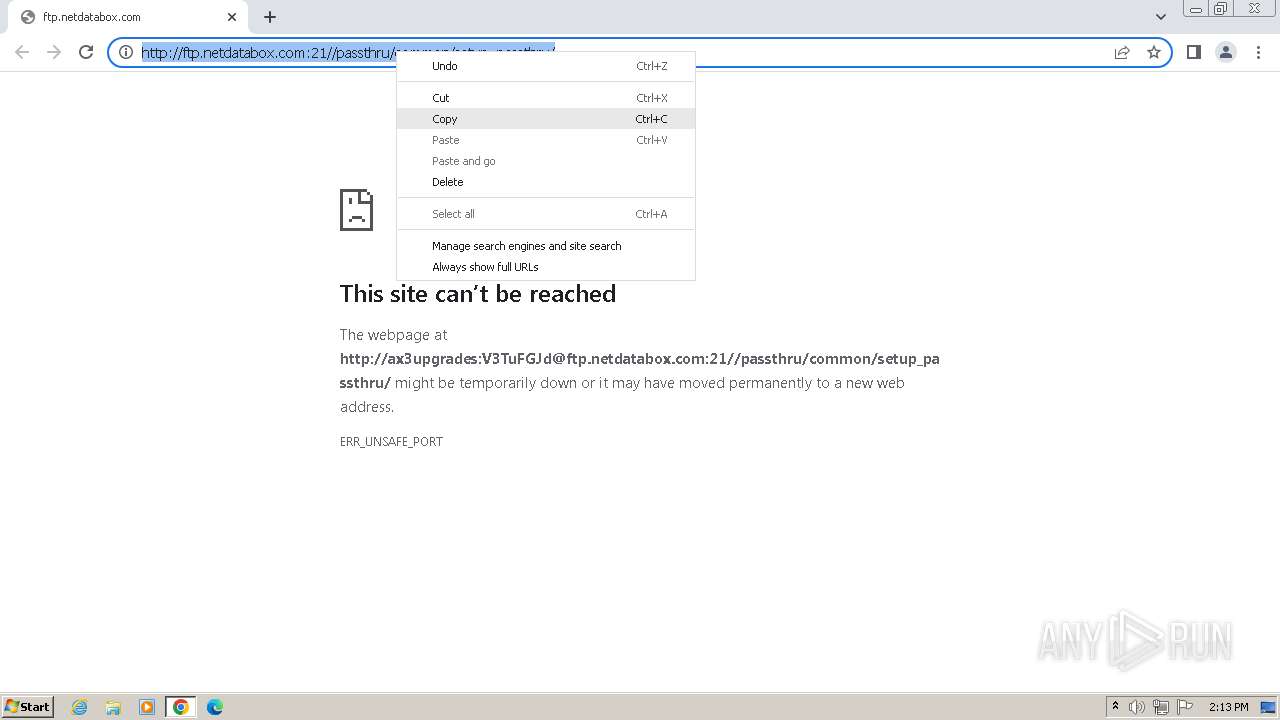This screenshot has height=720, width=1280.
Task: Open a new tab with plus button
Action: point(270,16)
